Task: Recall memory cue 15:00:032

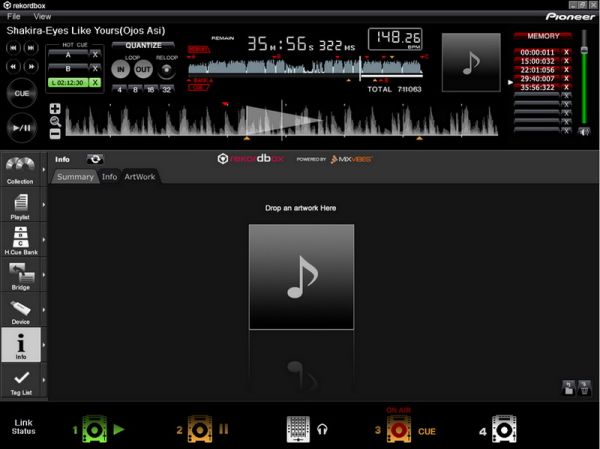Action: point(537,61)
